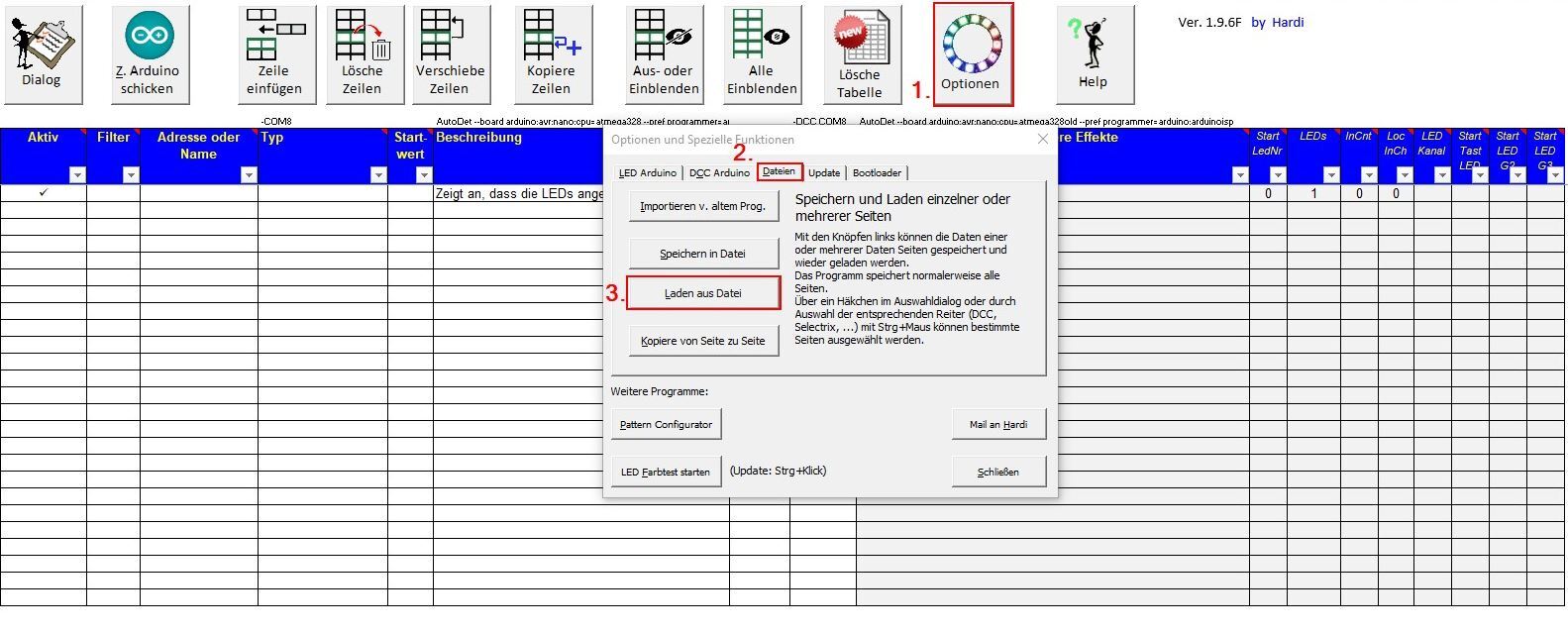Switch to the 'LED Arduino' tab
The height and width of the screenshot is (634, 1568).
point(647,172)
